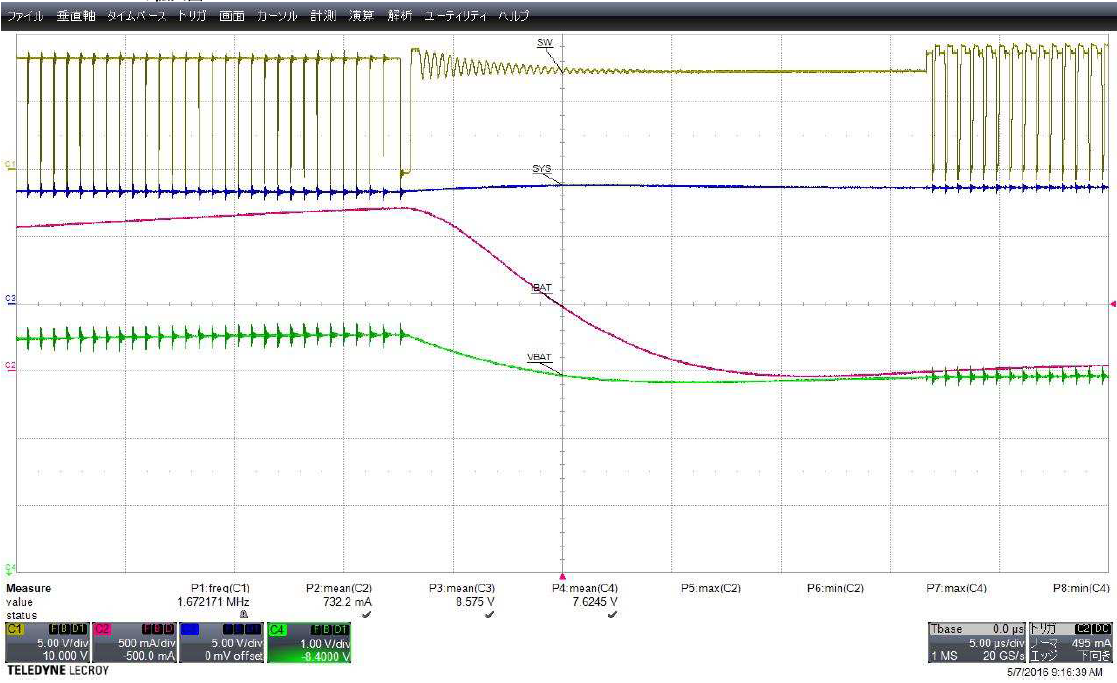Select the empty P6:min(C2) measurement
1117x683 pixels.
(835, 588)
